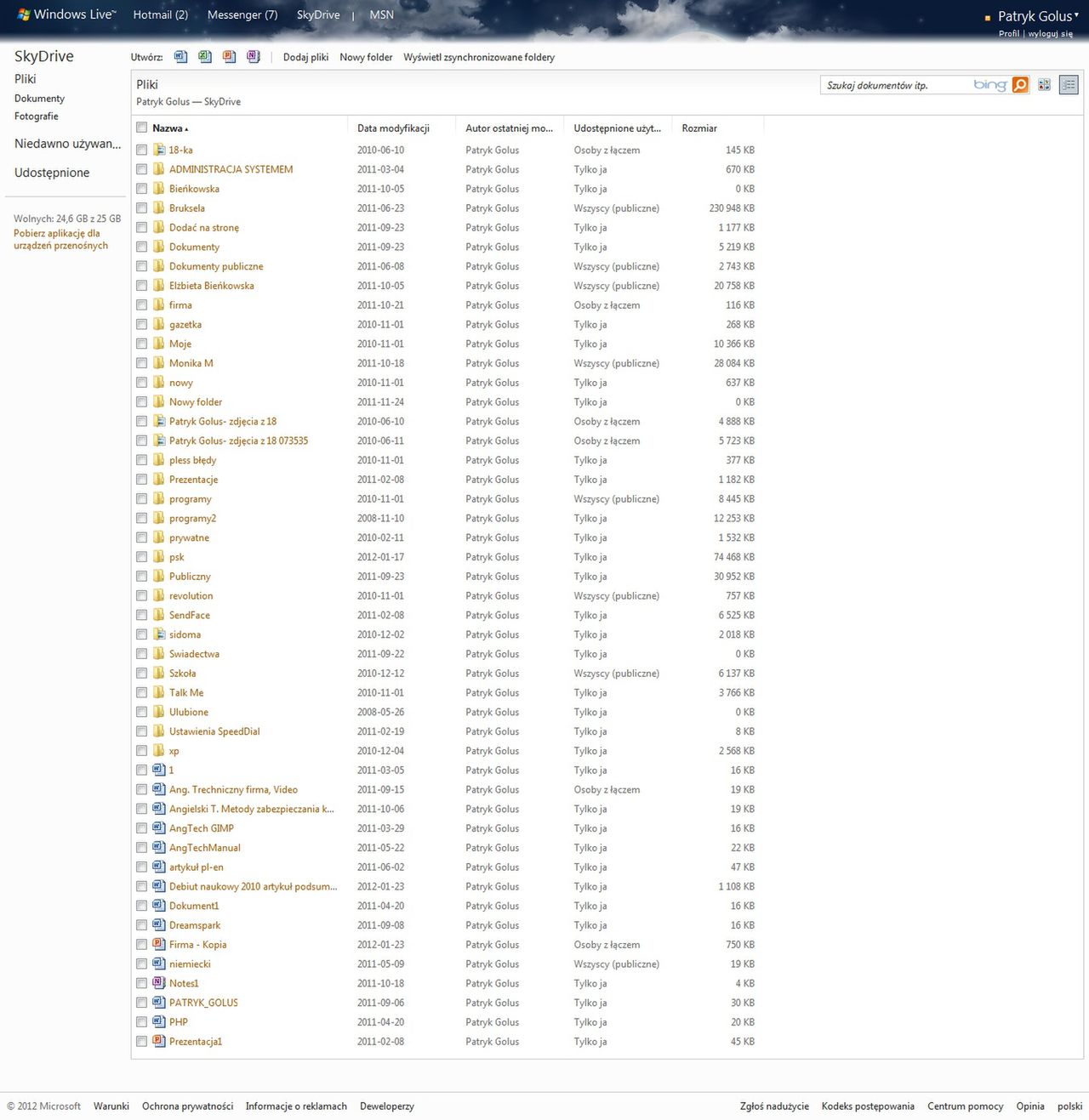1089x1120 pixels.
Task: Click the folder icon beside Monika M
Action: pos(159,363)
